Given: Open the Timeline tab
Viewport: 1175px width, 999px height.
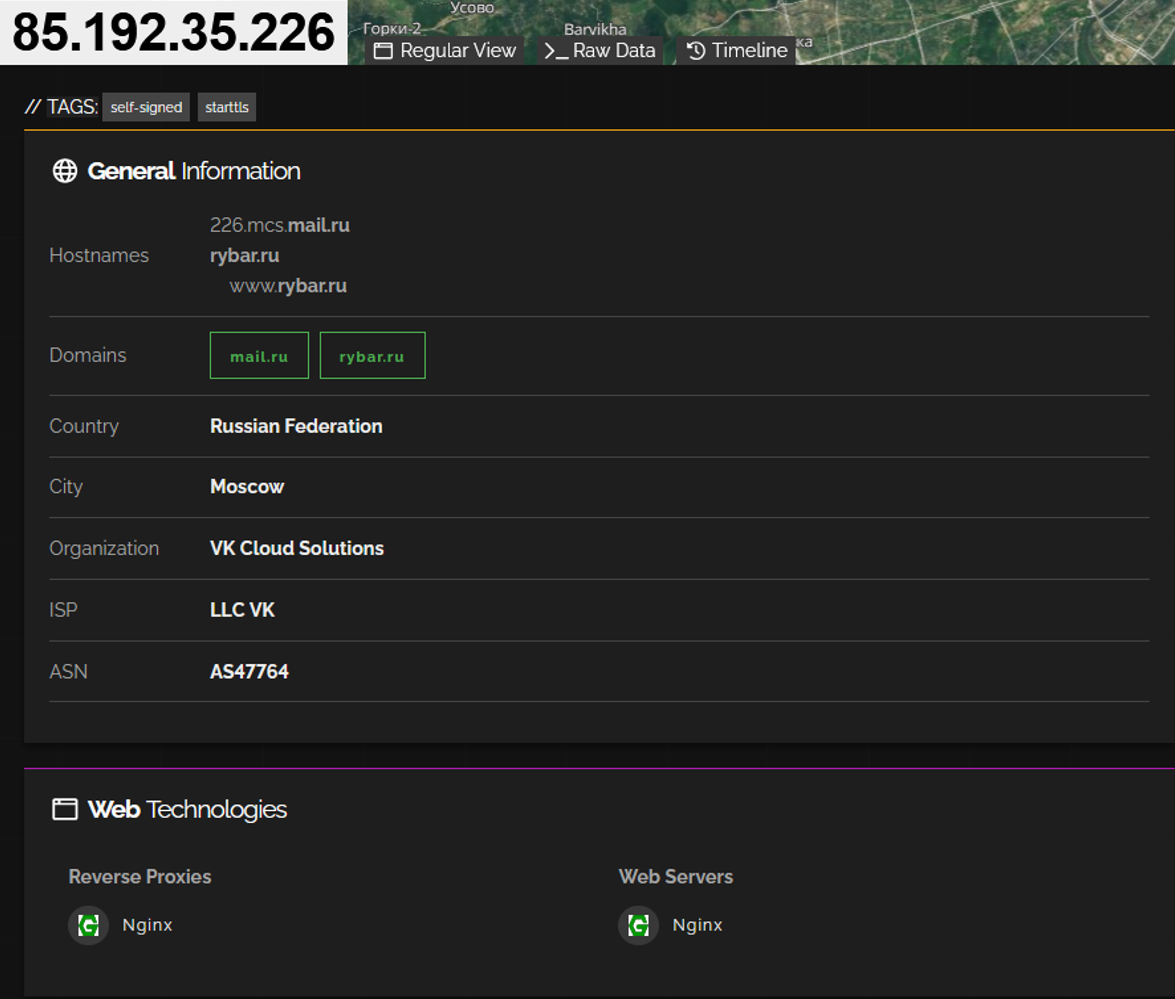Looking at the screenshot, I should [737, 50].
